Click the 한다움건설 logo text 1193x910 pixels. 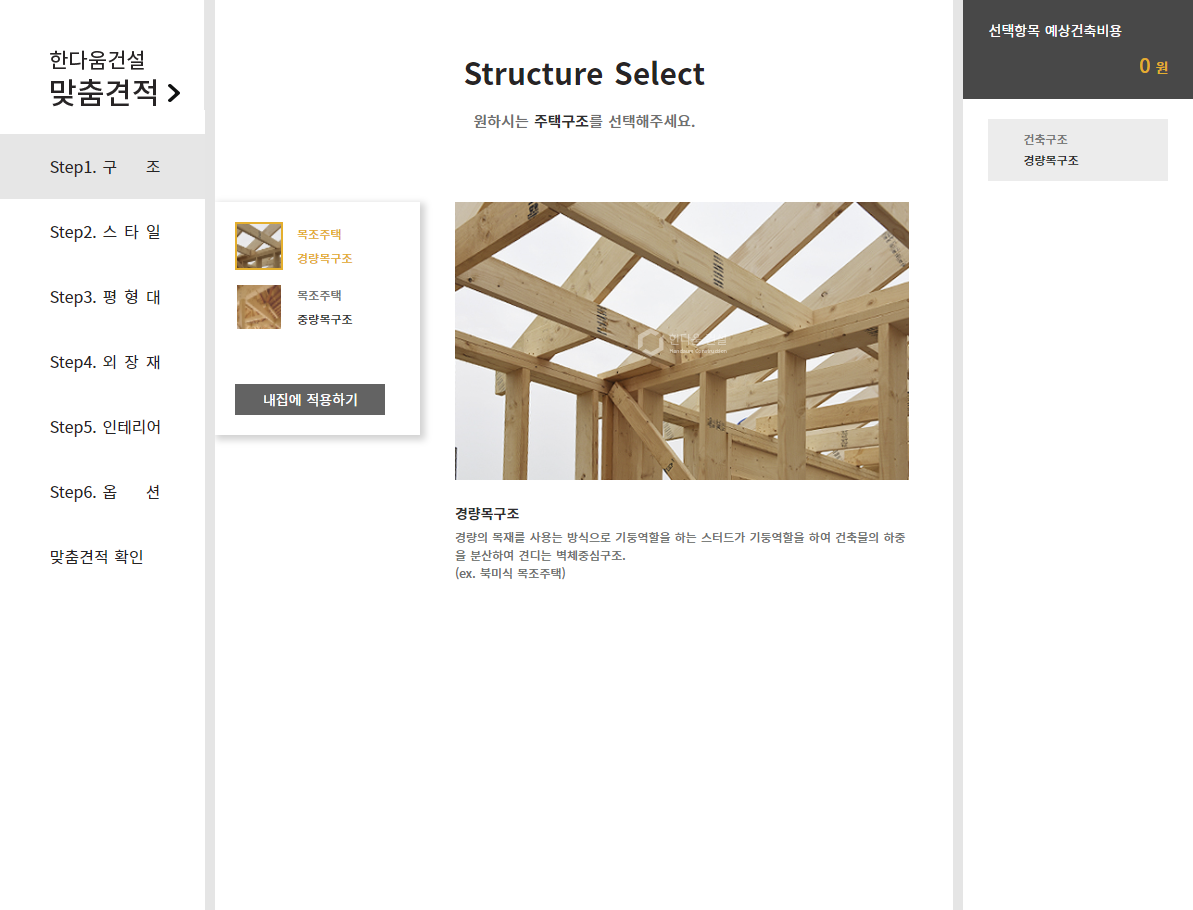point(97,61)
